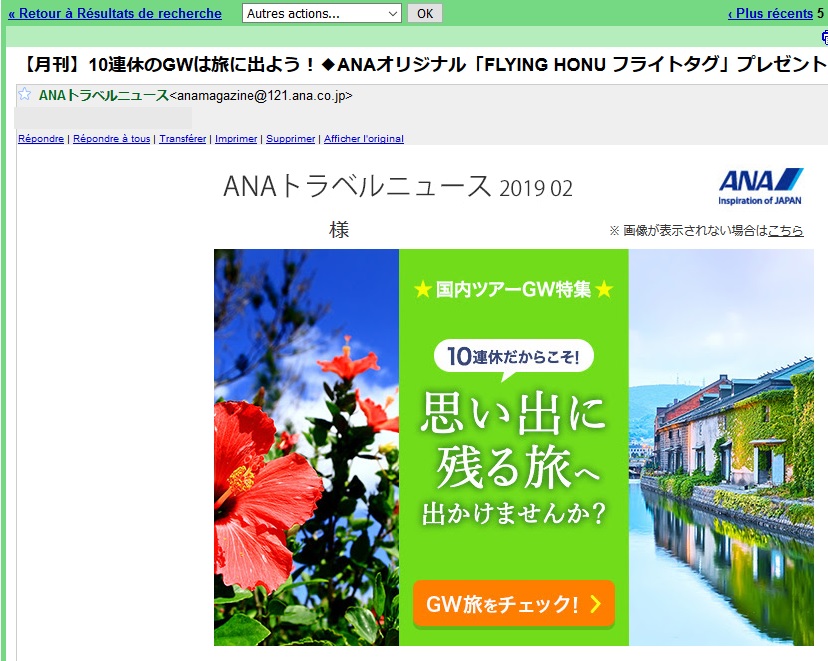Click the ANA Inspiration of JAPAN logo
This screenshot has height=661, width=828.
(x=760, y=186)
